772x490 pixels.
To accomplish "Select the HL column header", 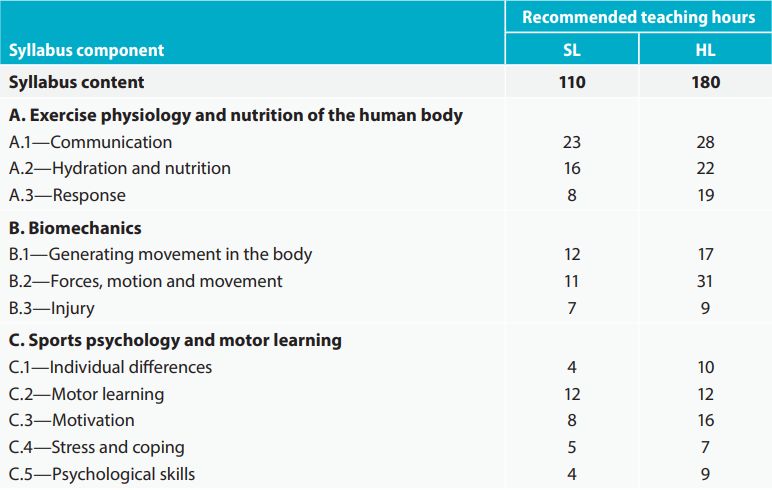I will click(705, 50).
